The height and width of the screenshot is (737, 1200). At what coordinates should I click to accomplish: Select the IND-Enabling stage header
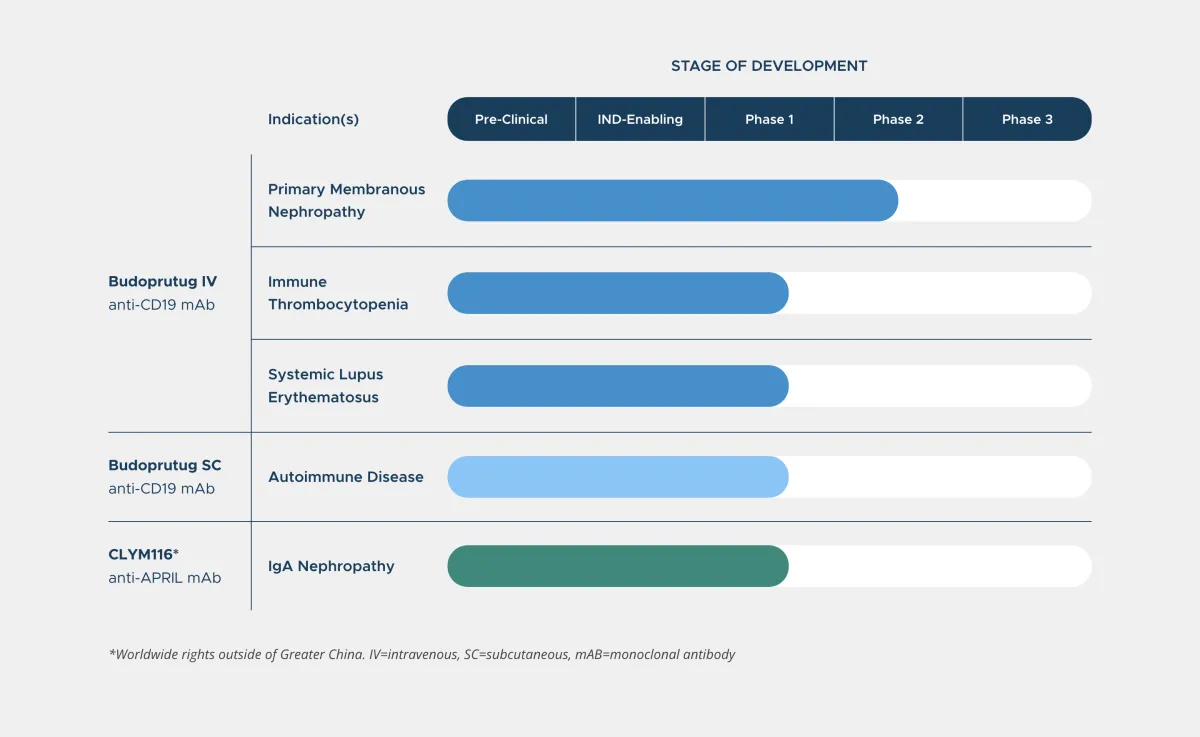(x=640, y=119)
